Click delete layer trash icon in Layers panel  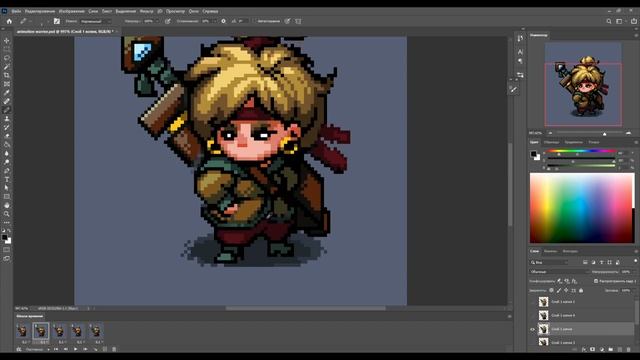click(629, 350)
